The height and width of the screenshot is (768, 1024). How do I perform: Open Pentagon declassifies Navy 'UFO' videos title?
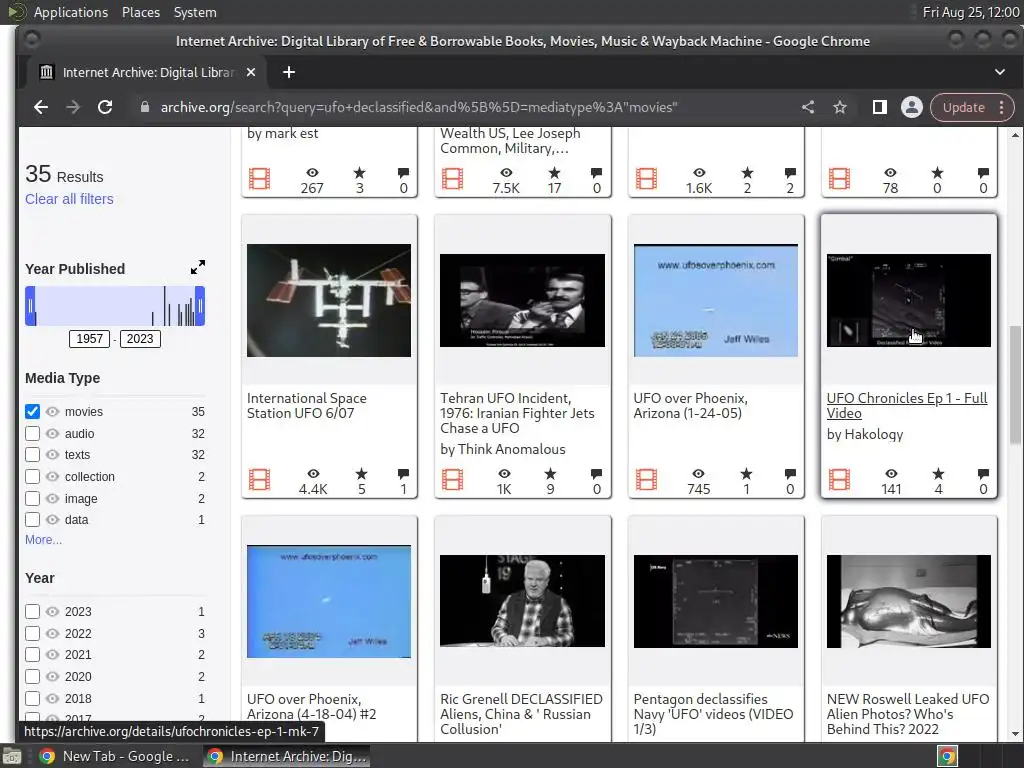point(713,714)
